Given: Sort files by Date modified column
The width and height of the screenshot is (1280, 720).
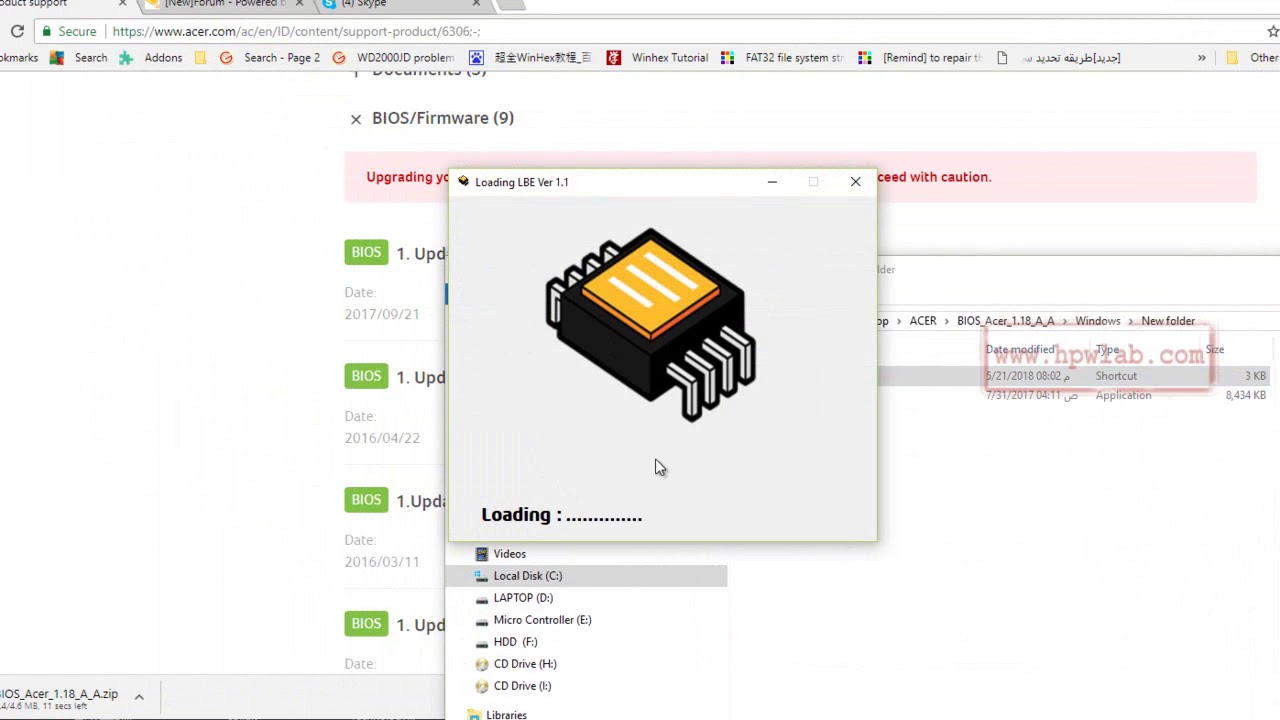Looking at the screenshot, I should [x=1020, y=350].
